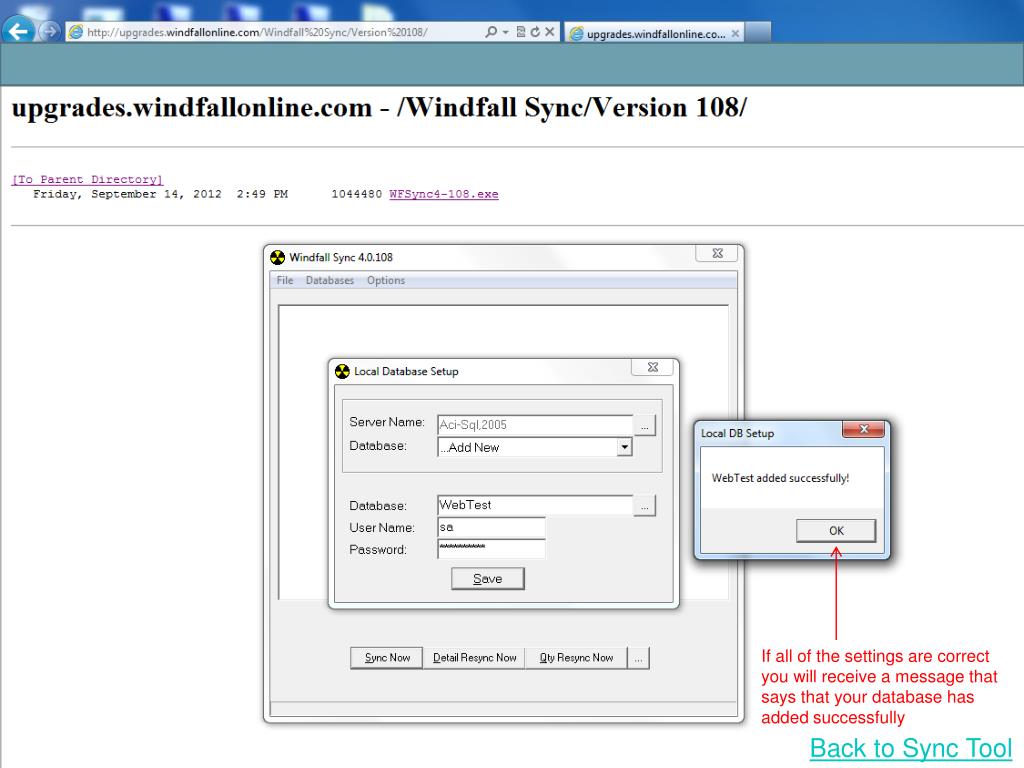Click the Local Database Setup title icon
The image size is (1024, 768).
(342, 372)
